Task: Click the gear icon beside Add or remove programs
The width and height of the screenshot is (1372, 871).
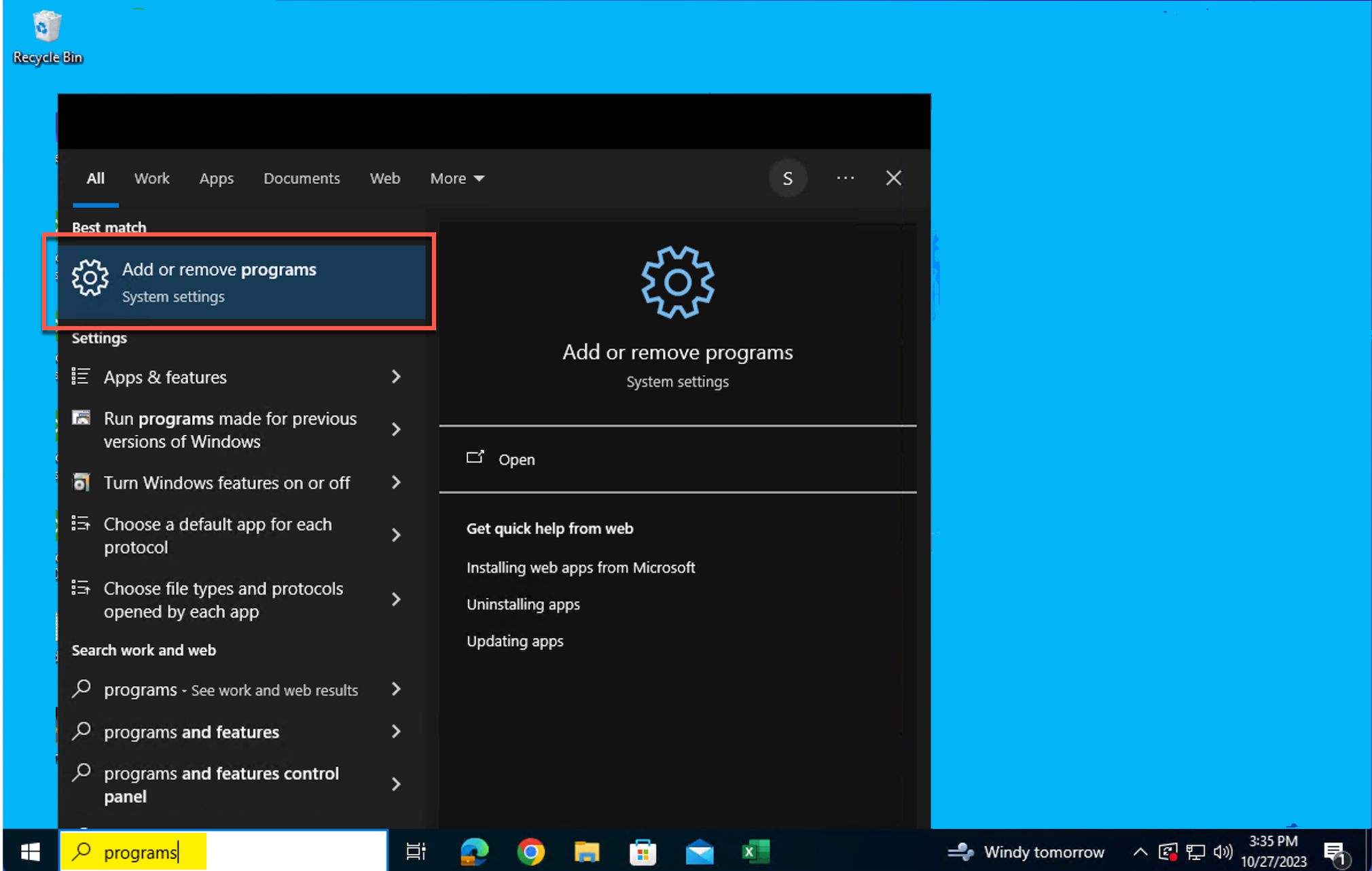Action: tap(90, 277)
